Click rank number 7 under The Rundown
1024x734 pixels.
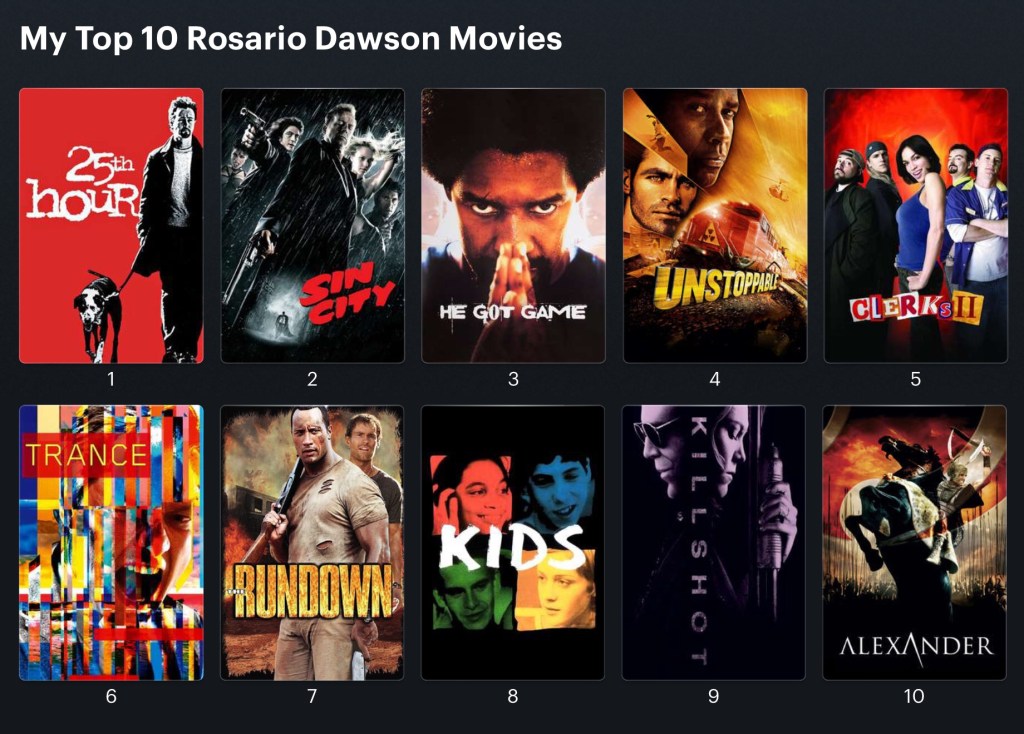coord(312,696)
